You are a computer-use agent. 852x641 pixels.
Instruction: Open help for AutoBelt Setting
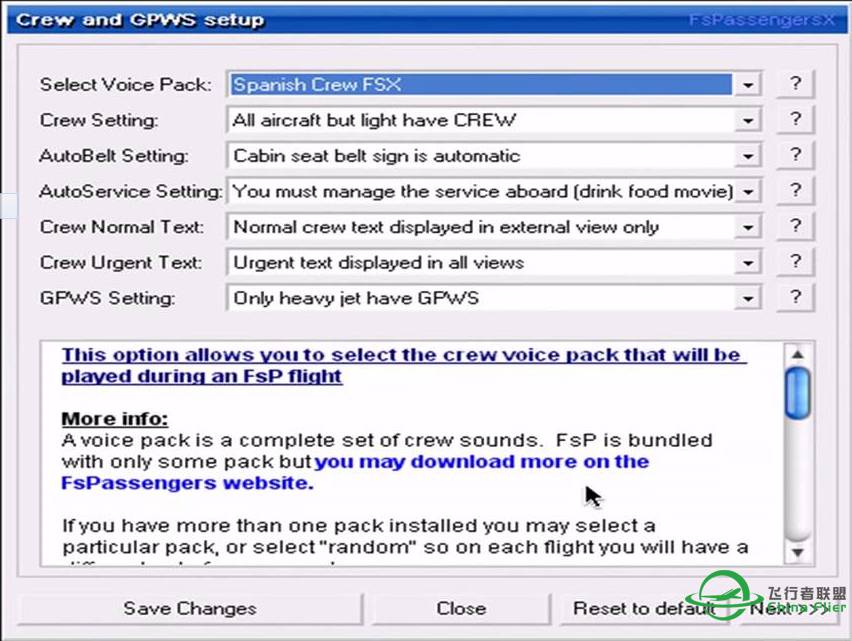pos(795,155)
